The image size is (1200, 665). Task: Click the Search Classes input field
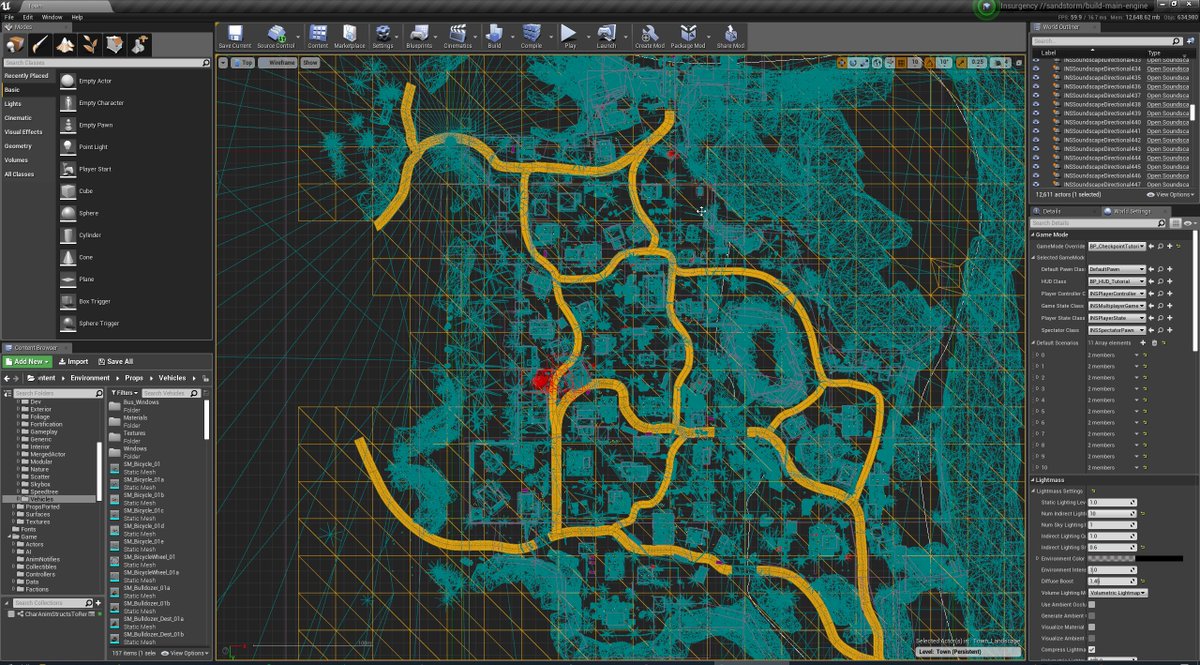coord(107,63)
